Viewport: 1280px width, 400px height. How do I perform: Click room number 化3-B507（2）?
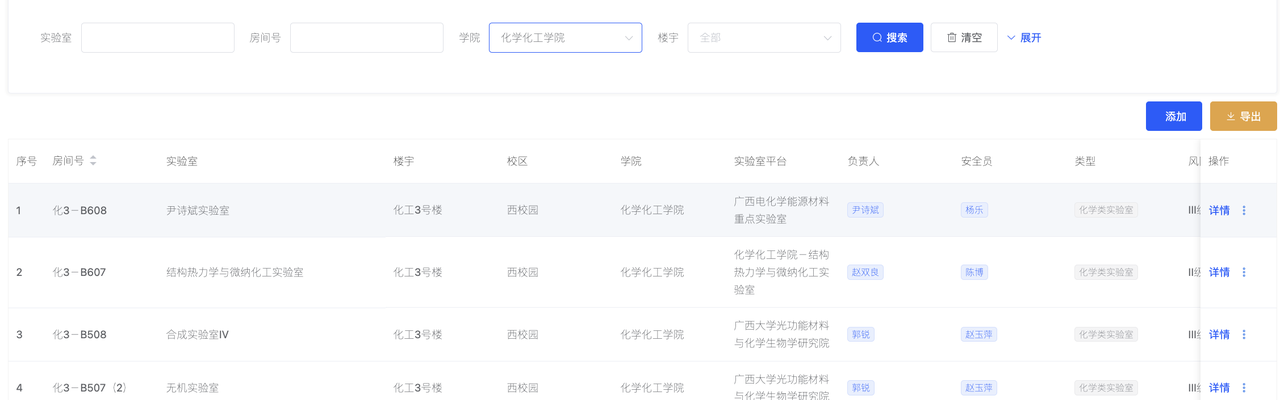coord(90,387)
